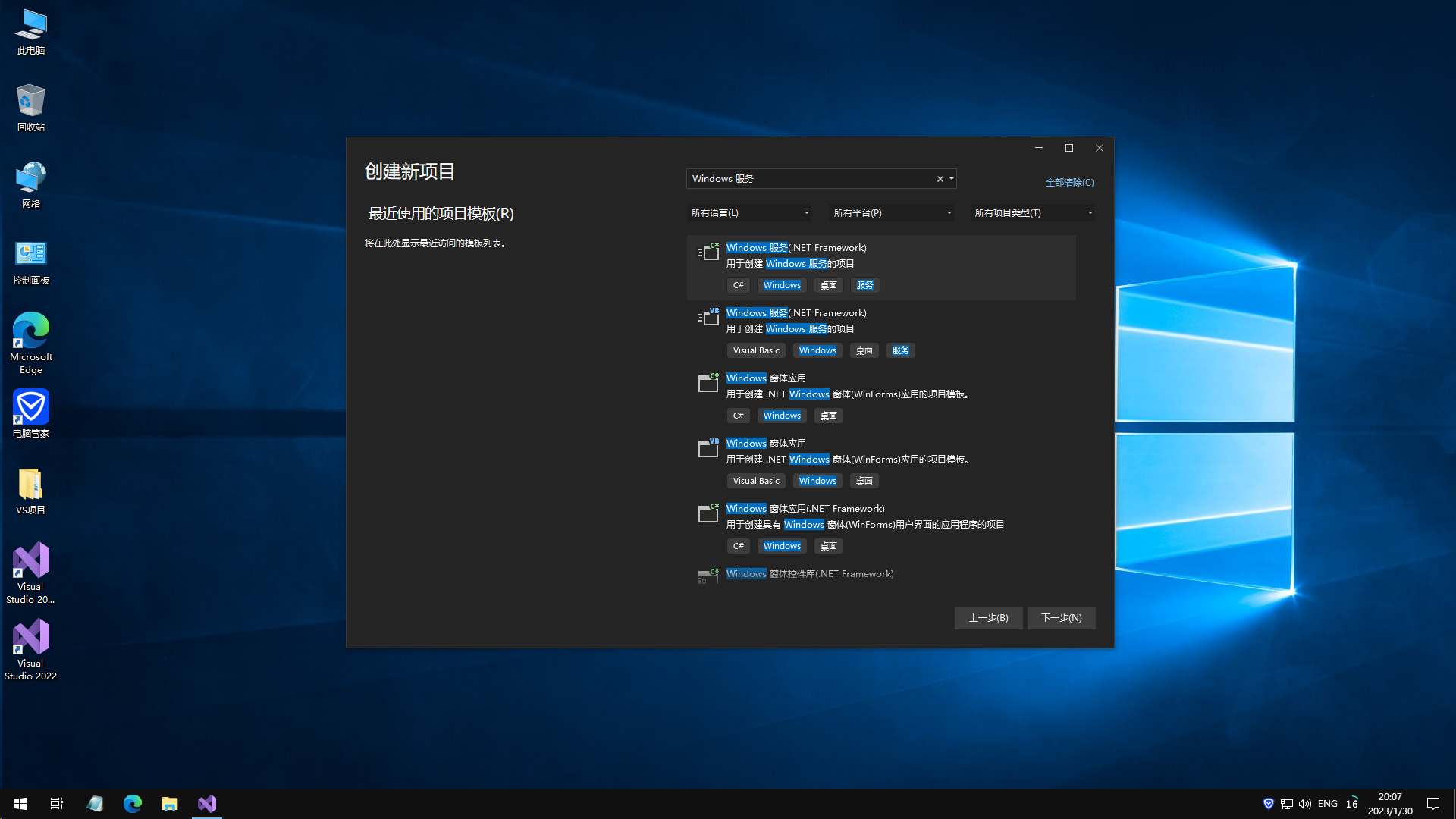
Task: Choose the C# Windows 窗体应用 template icon
Action: (708, 382)
